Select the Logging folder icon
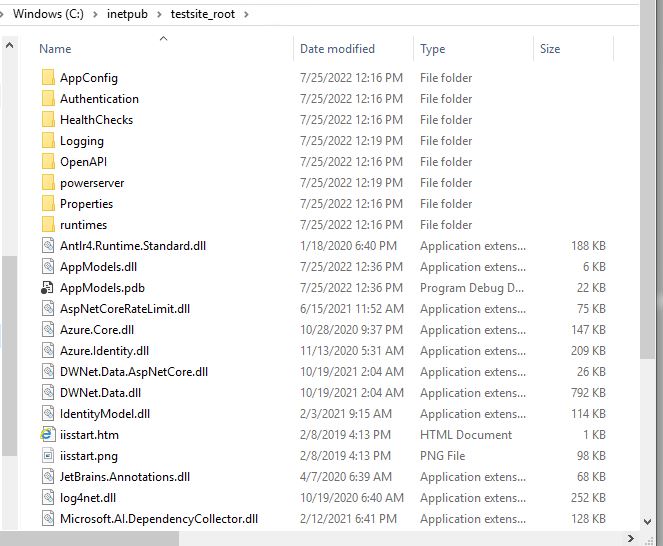Screen dimensions: 663x546 [47, 141]
